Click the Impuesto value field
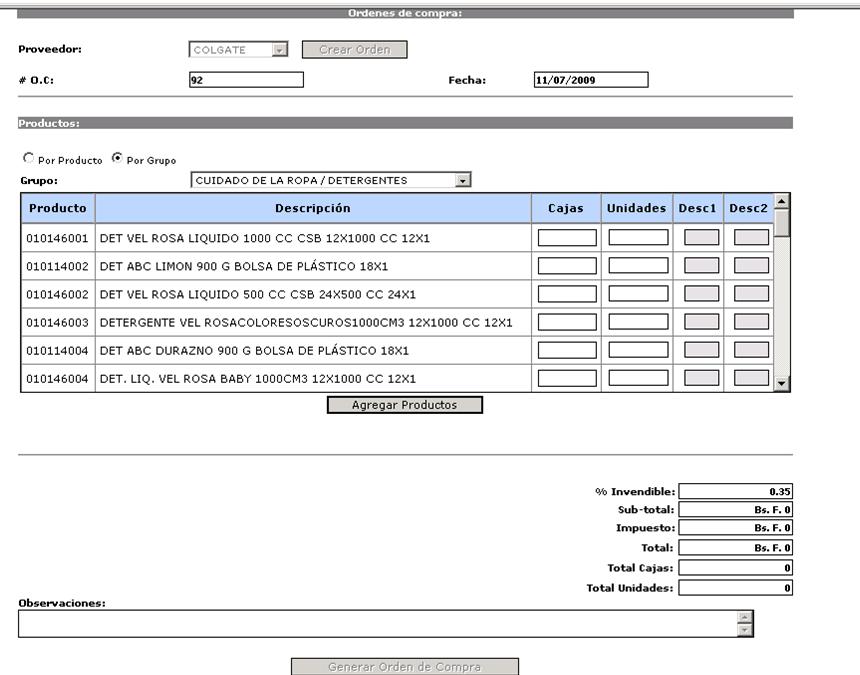 [735, 527]
